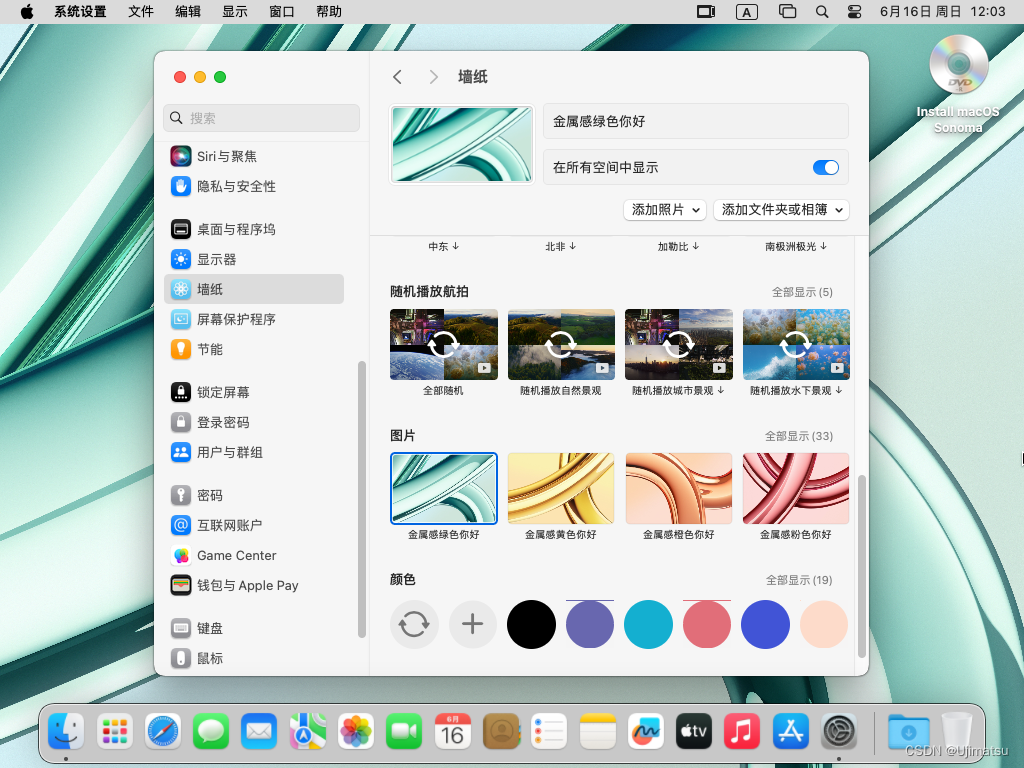Select black color swatch
The height and width of the screenshot is (768, 1024).
tap(531, 624)
